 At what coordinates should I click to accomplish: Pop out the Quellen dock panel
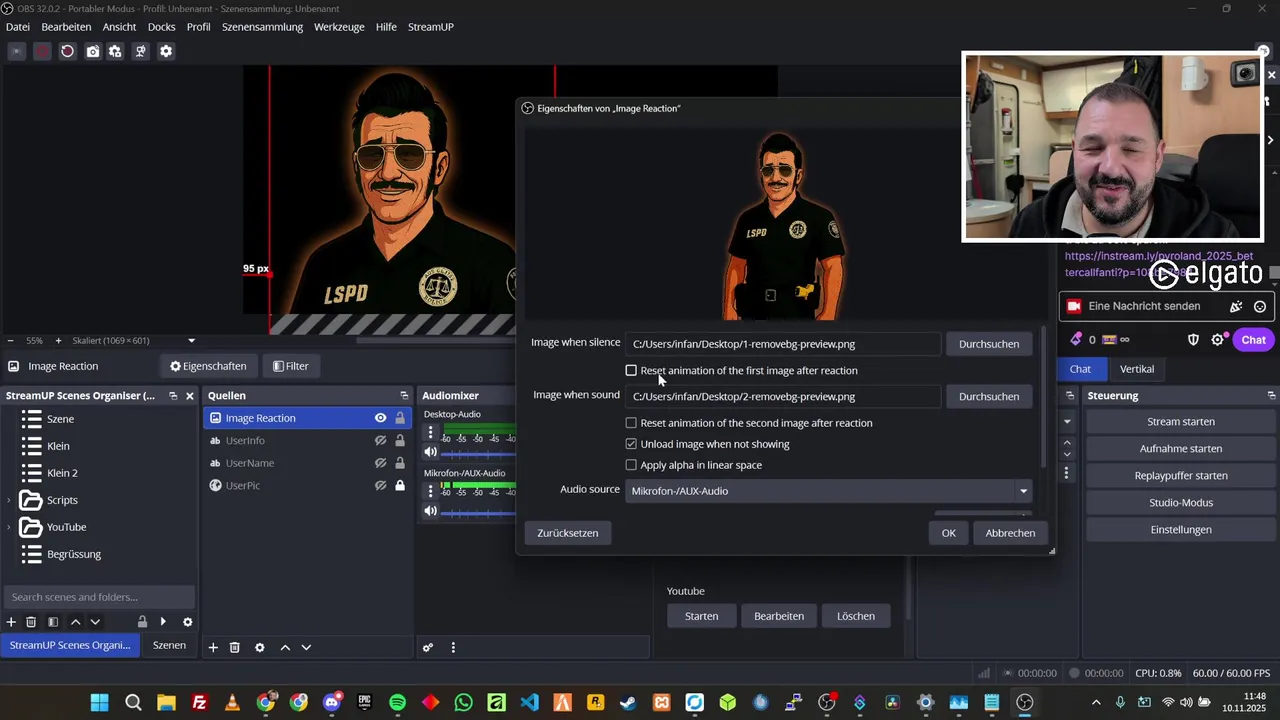coord(404,396)
